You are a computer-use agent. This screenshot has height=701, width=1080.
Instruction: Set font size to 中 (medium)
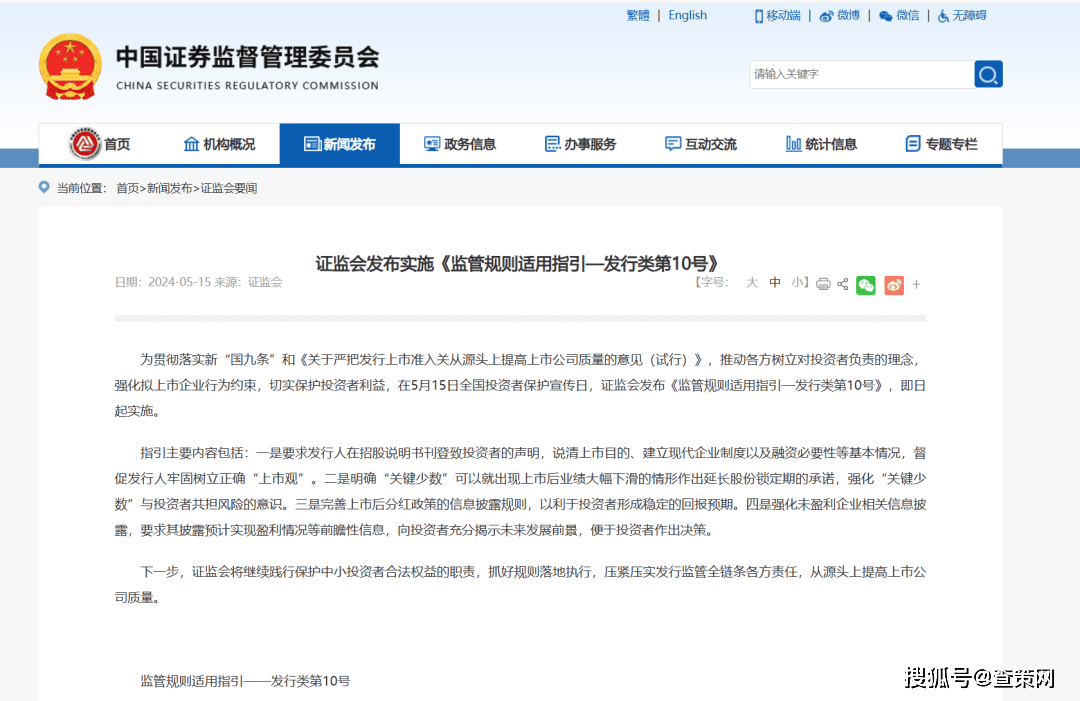pos(775,283)
